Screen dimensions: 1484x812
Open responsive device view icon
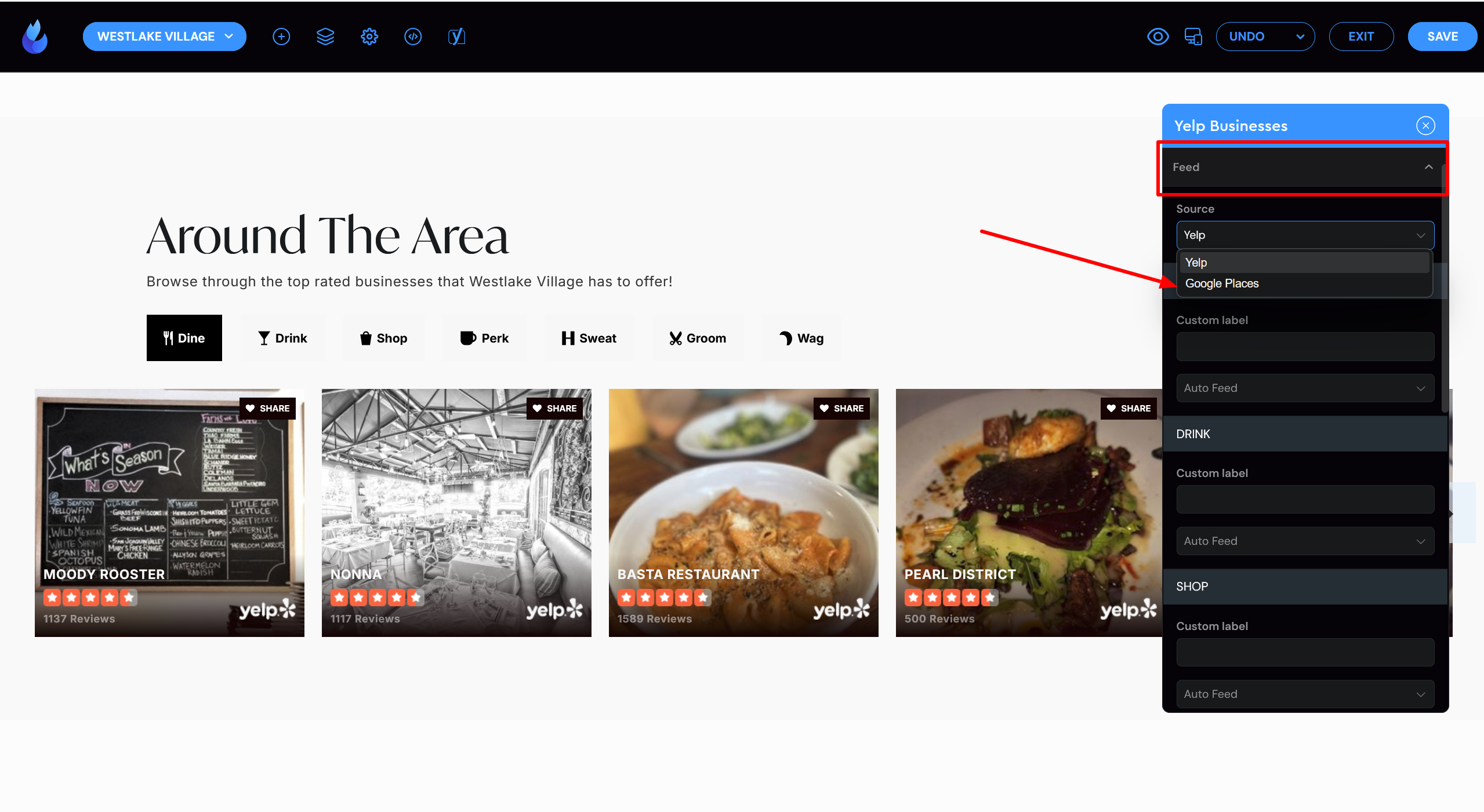pyautogui.click(x=1193, y=37)
